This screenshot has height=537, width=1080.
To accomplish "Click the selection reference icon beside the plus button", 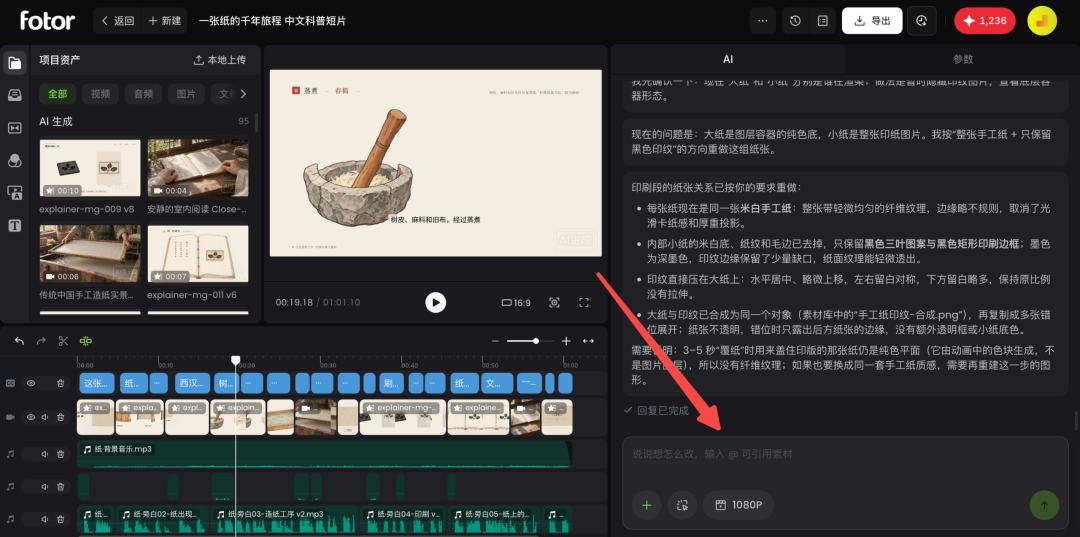I will 682,505.
